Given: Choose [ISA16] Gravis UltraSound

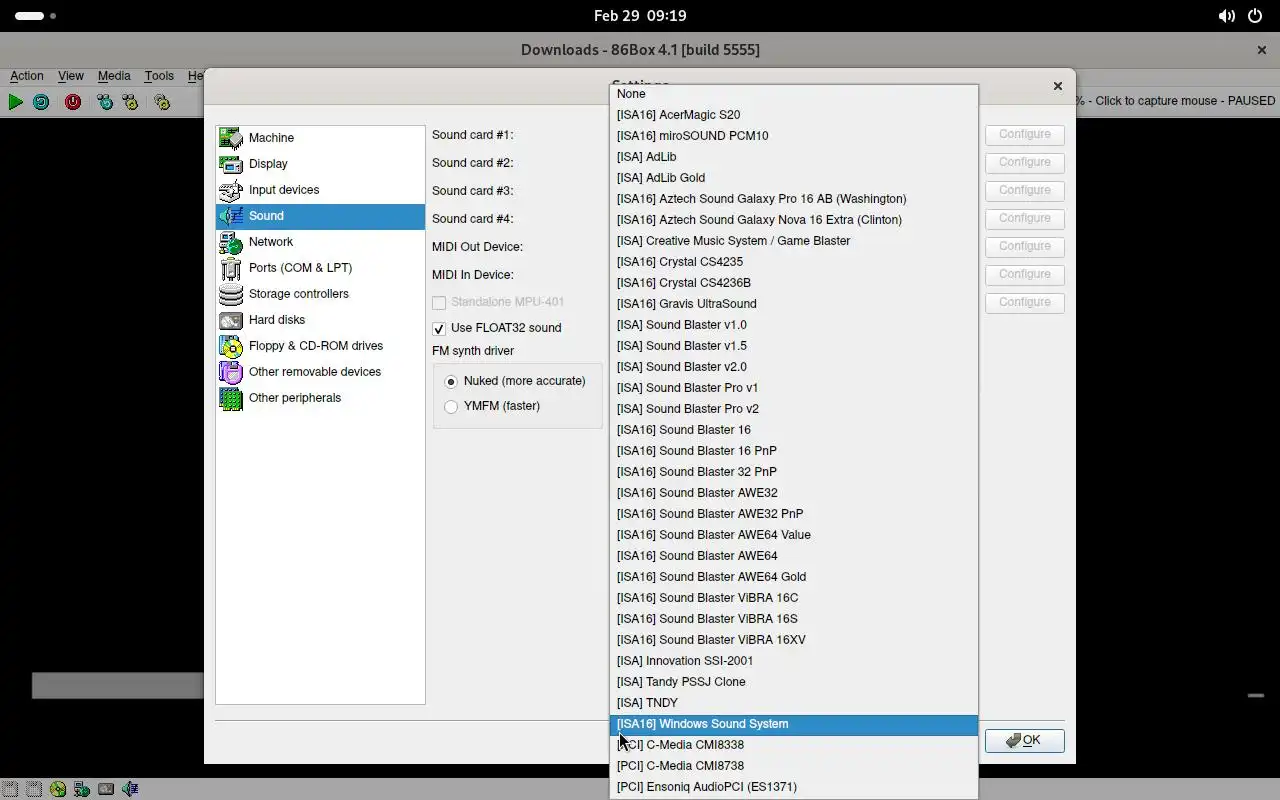Looking at the screenshot, I should tap(794, 304).
